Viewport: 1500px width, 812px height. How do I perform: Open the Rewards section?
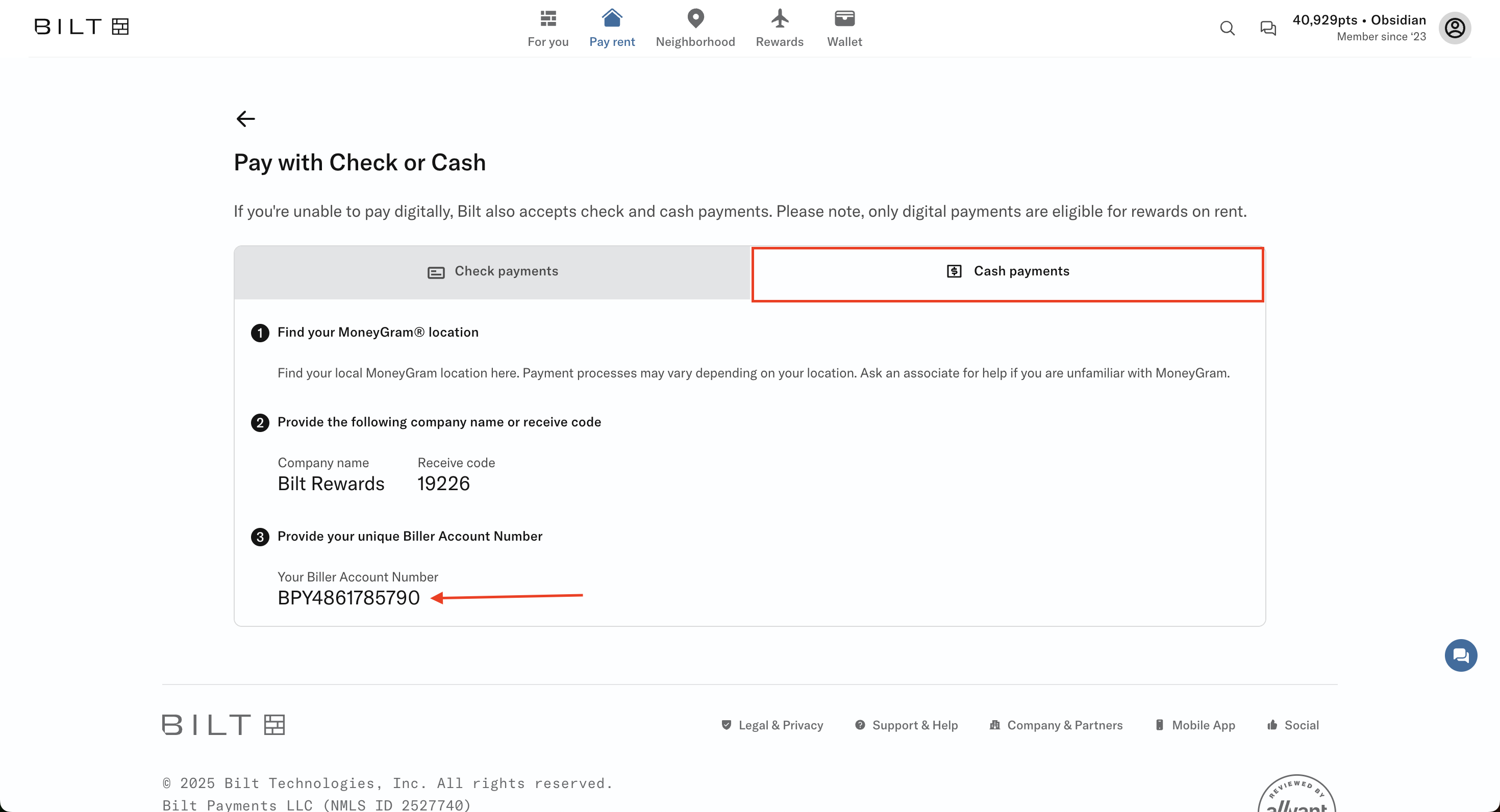[x=779, y=29]
